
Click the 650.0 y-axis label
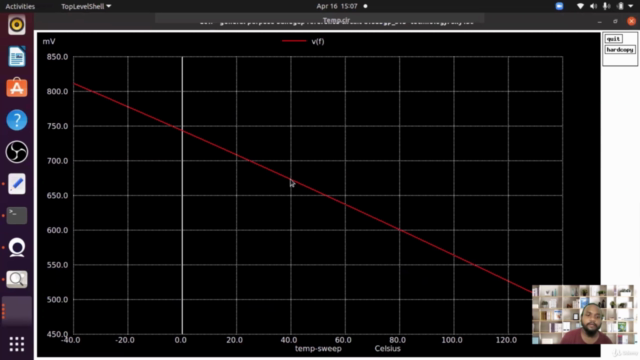tap(57, 196)
